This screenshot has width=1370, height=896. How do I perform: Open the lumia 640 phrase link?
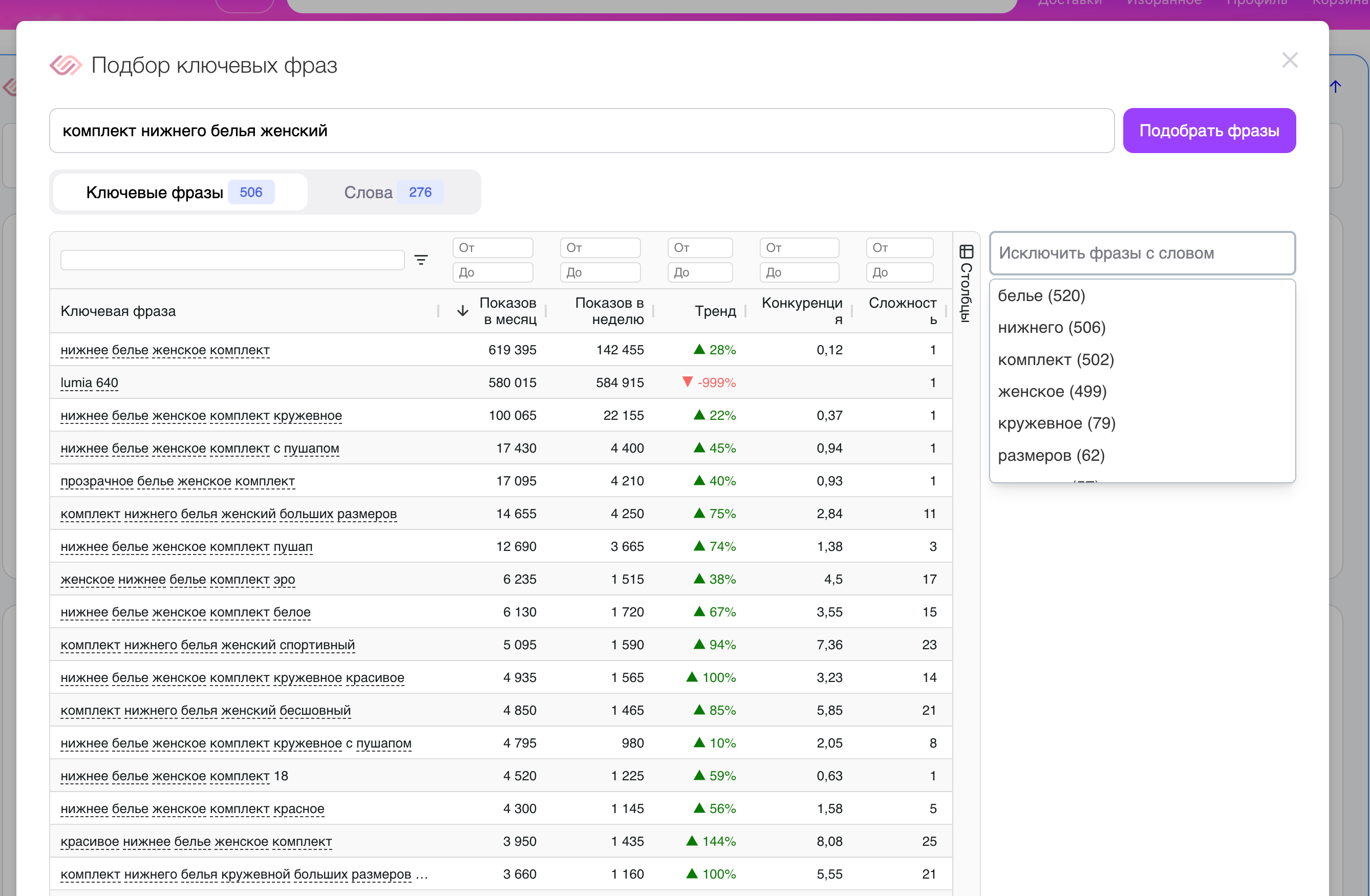tap(89, 383)
